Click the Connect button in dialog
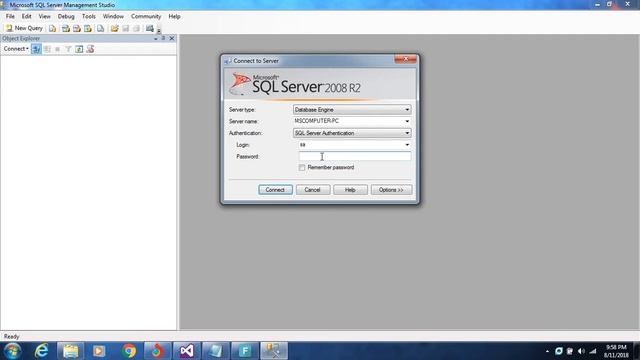Viewport: 640px width, 360px height. click(275, 190)
